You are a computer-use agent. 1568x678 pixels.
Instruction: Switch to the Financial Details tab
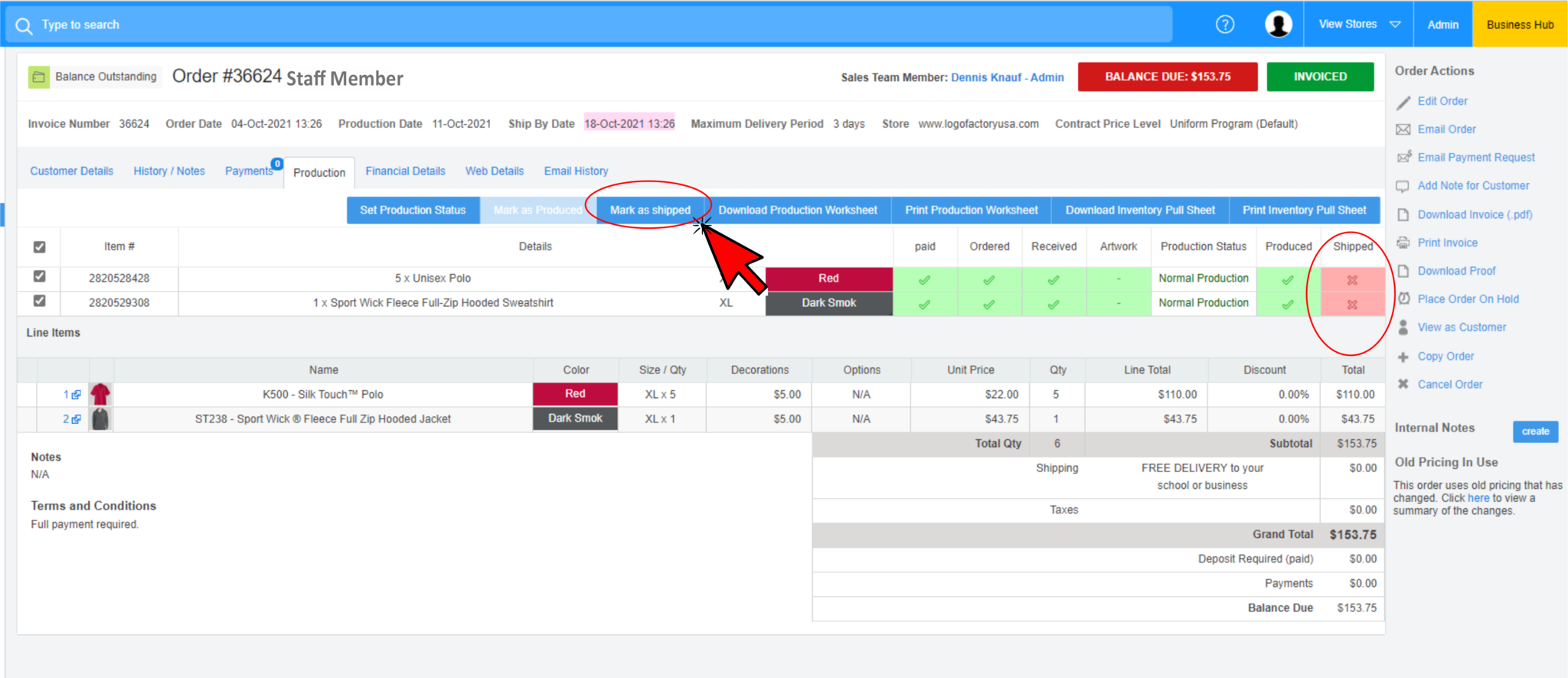[405, 171]
